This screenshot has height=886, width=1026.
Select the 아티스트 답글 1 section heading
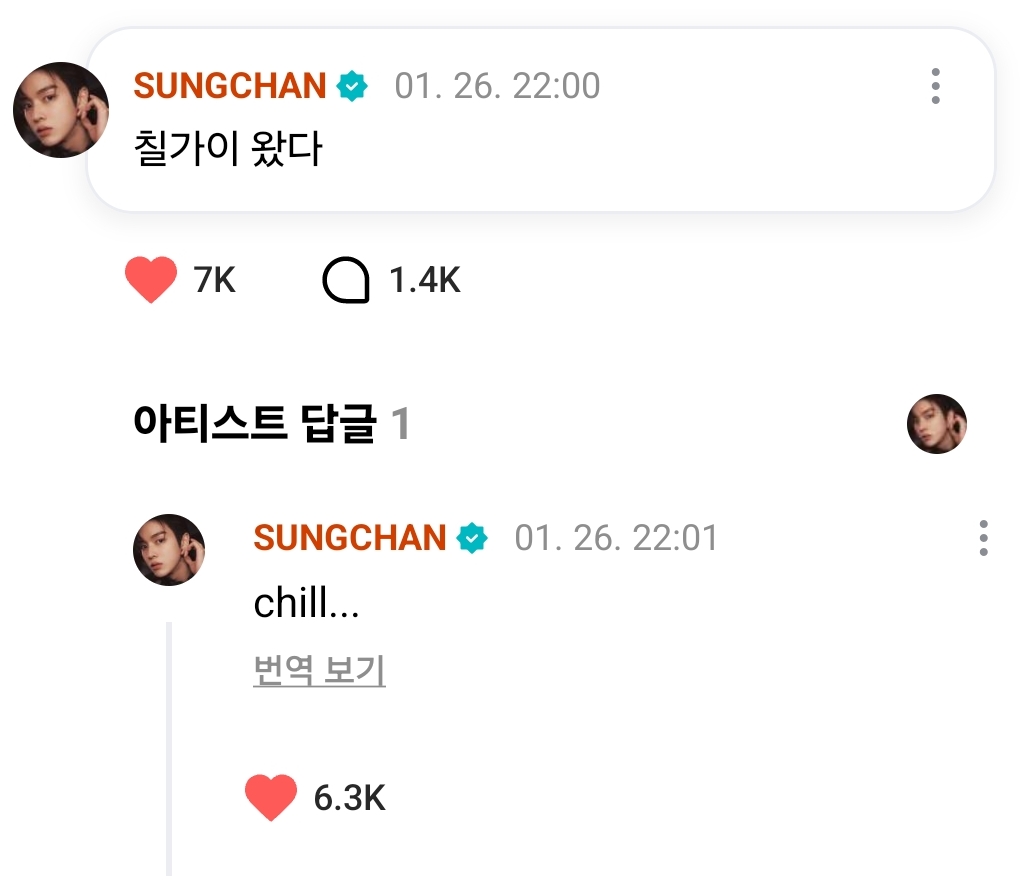tap(271, 426)
